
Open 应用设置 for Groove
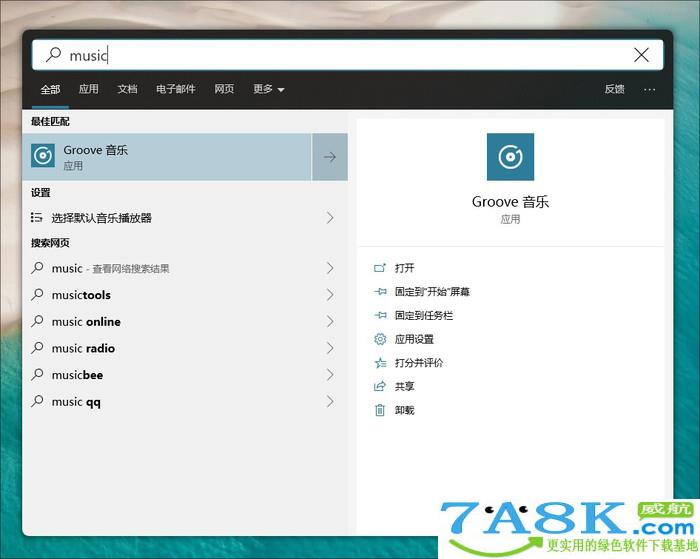coord(414,339)
